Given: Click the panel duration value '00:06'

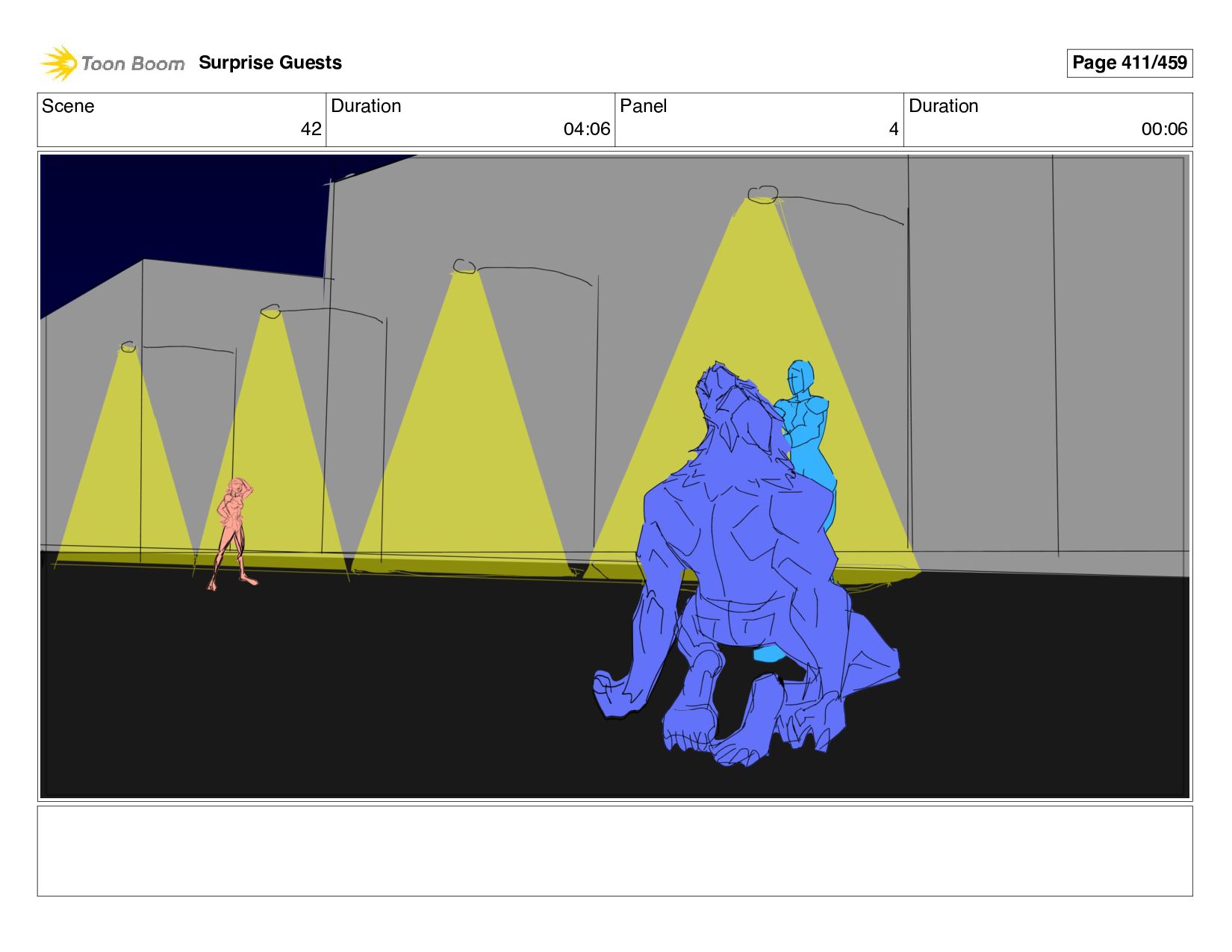Looking at the screenshot, I should click(x=1164, y=129).
